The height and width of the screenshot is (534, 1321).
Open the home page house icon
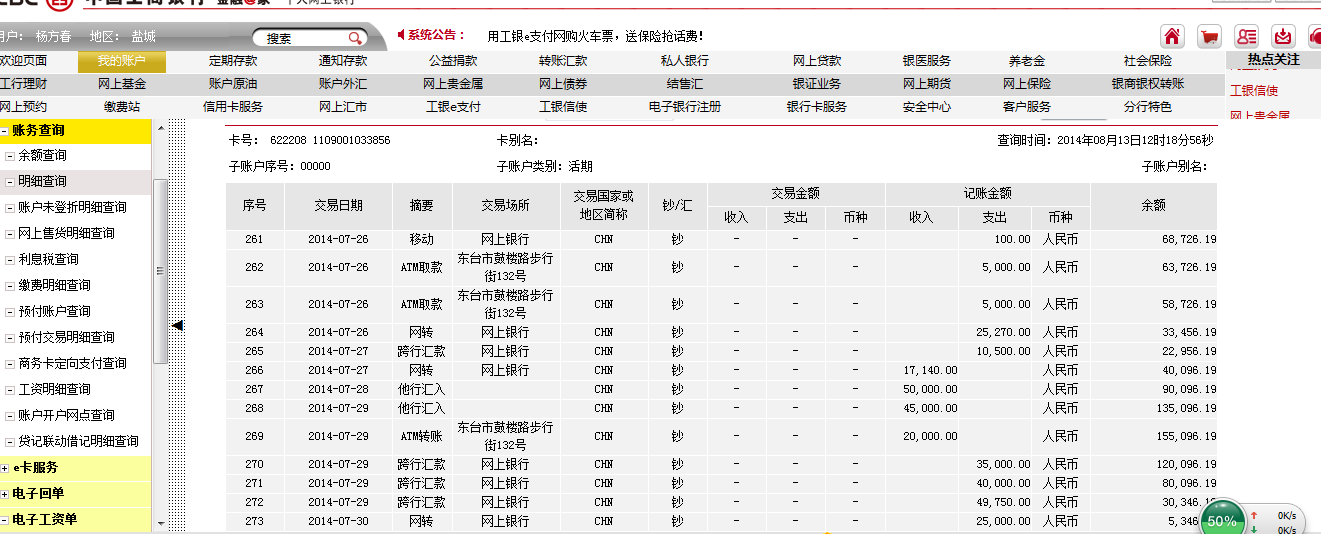point(1173,37)
